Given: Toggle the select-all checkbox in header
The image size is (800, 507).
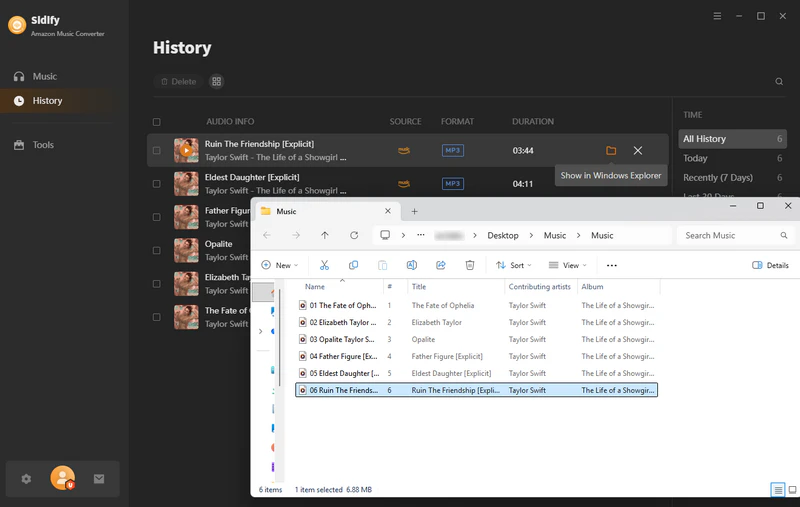Looking at the screenshot, I should tap(156, 122).
